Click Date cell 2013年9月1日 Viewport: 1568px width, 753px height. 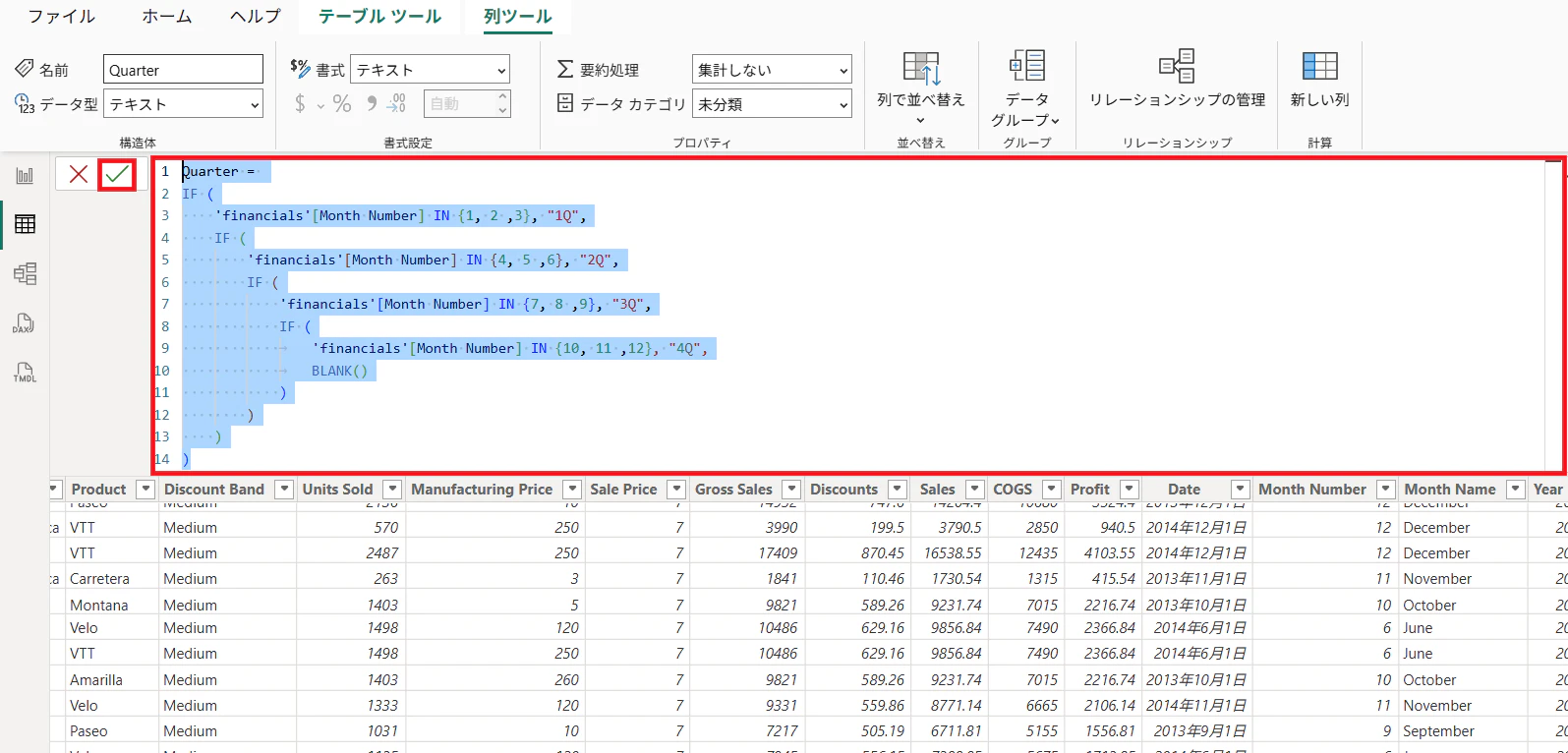pos(1199,730)
